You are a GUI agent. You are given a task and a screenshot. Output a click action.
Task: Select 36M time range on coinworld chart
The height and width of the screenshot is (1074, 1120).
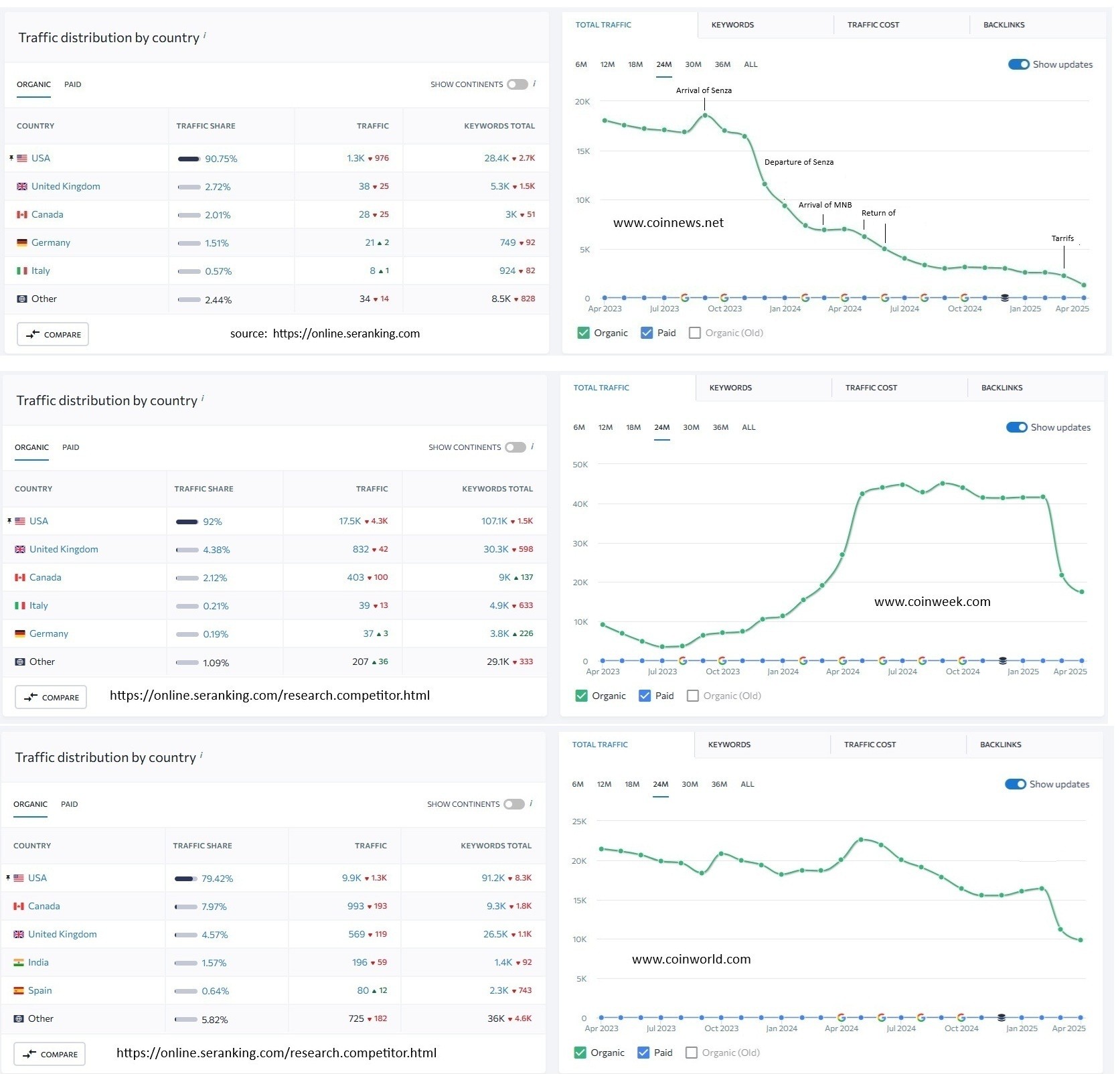pos(719,784)
